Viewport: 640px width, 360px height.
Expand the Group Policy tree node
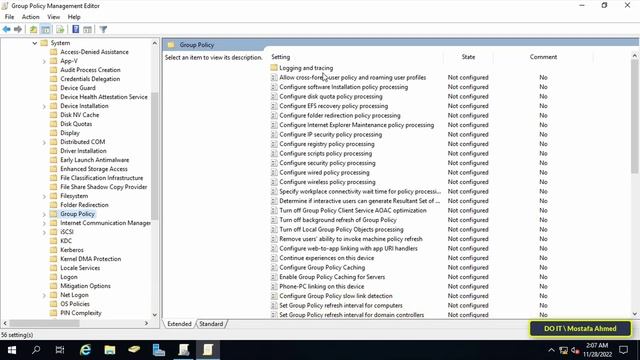coord(44,214)
